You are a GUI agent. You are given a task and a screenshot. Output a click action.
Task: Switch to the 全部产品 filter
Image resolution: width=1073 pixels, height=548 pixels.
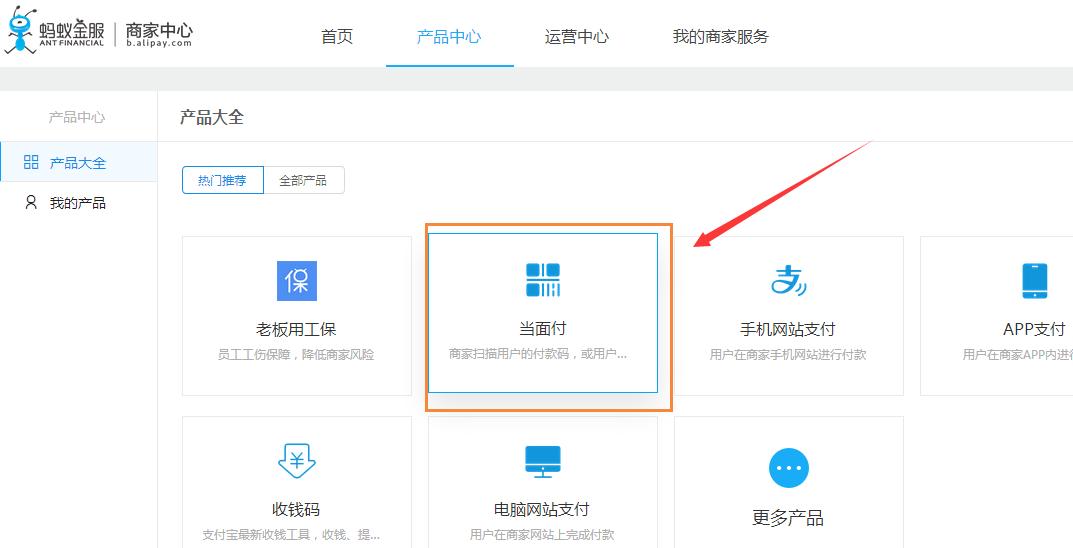pos(303,180)
